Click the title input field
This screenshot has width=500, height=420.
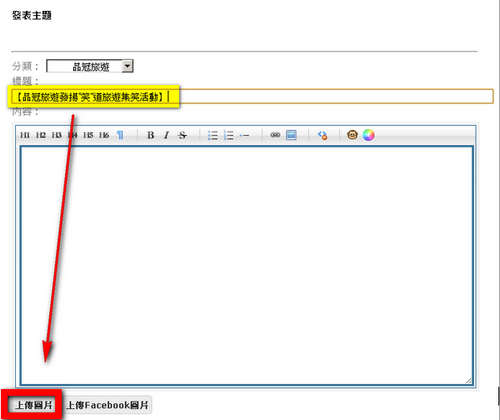pos(252,96)
